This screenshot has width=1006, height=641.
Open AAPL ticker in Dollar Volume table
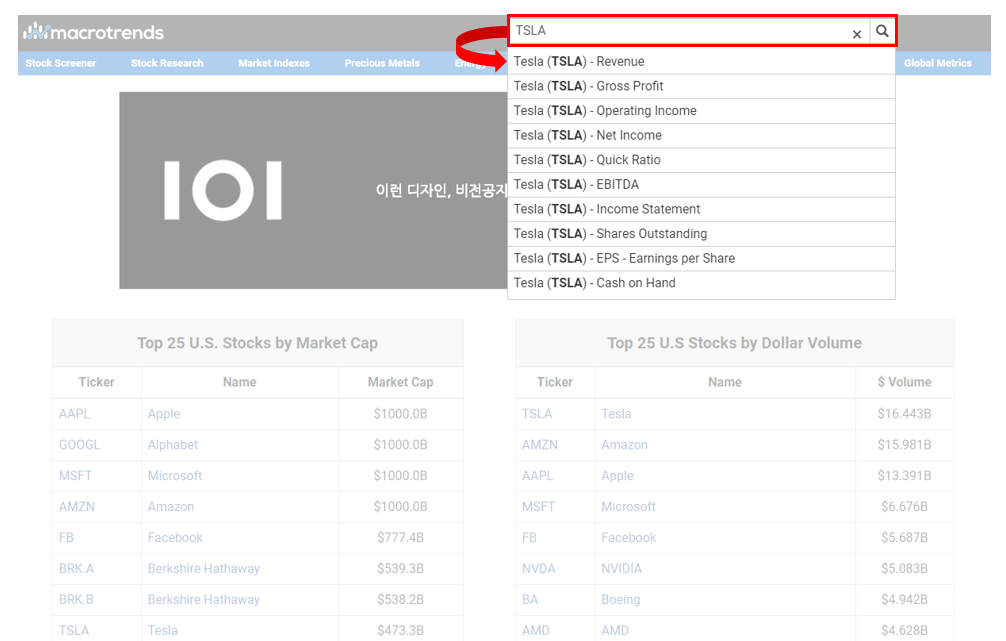pyautogui.click(x=538, y=475)
